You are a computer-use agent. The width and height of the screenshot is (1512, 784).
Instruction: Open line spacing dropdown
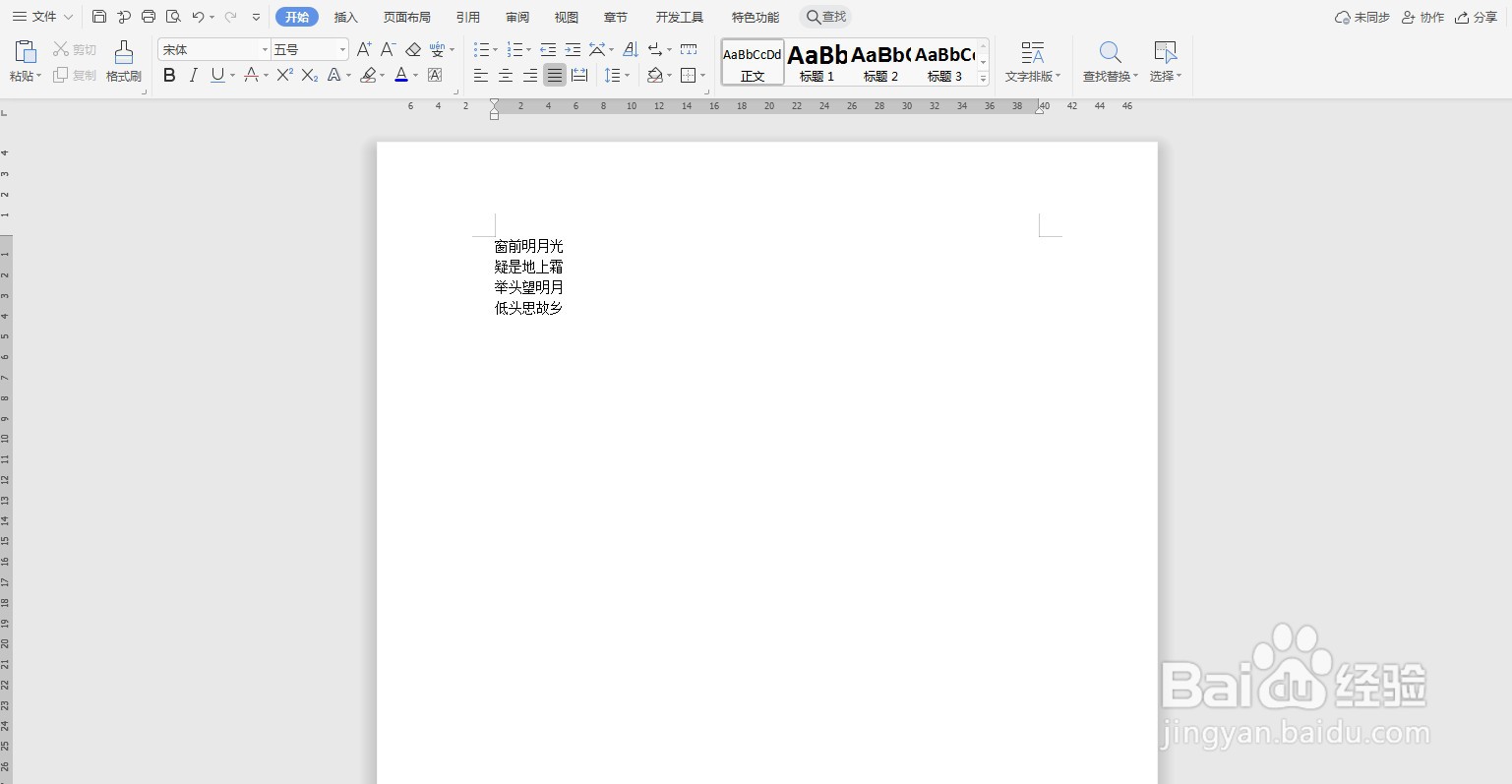627,76
